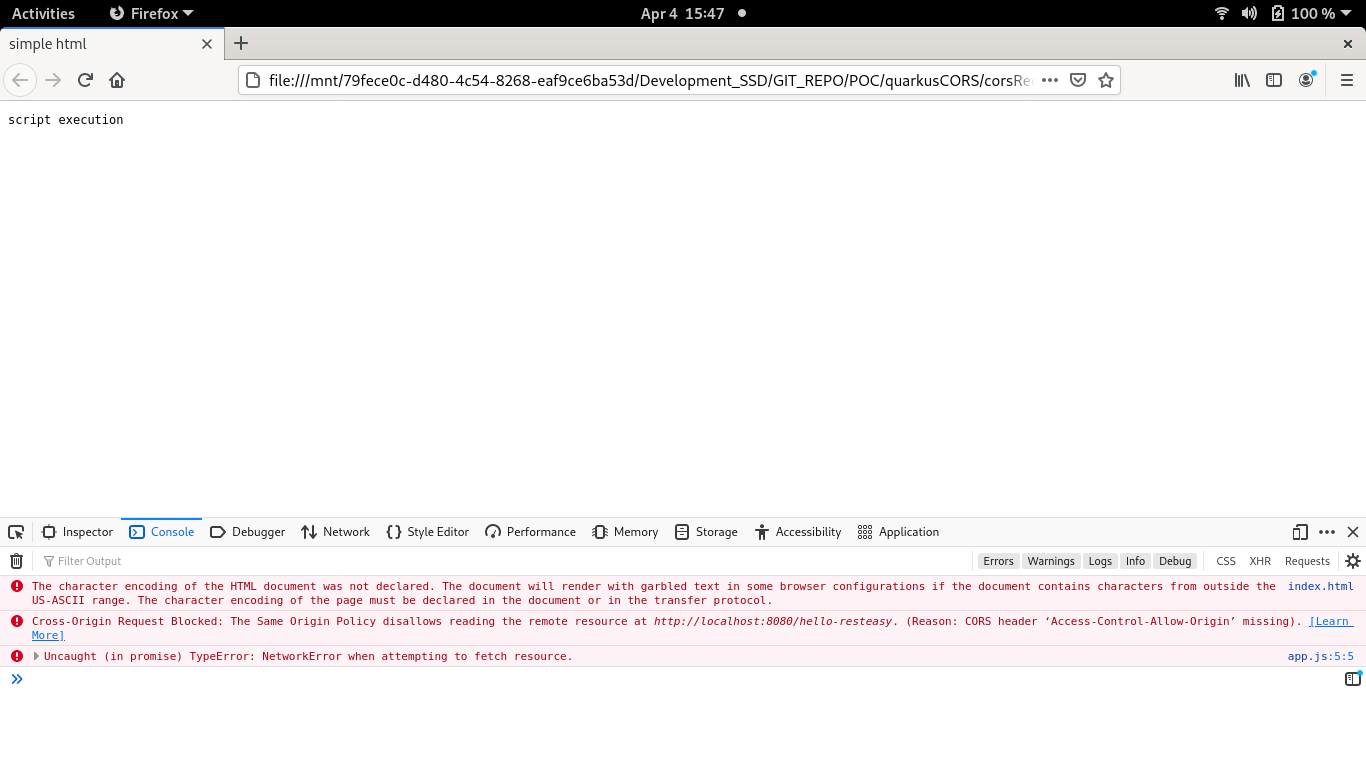Image resolution: width=1366 pixels, height=768 pixels.
Task: Click the forward navigation arrow
Action: pyautogui.click(x=53, y=80)
